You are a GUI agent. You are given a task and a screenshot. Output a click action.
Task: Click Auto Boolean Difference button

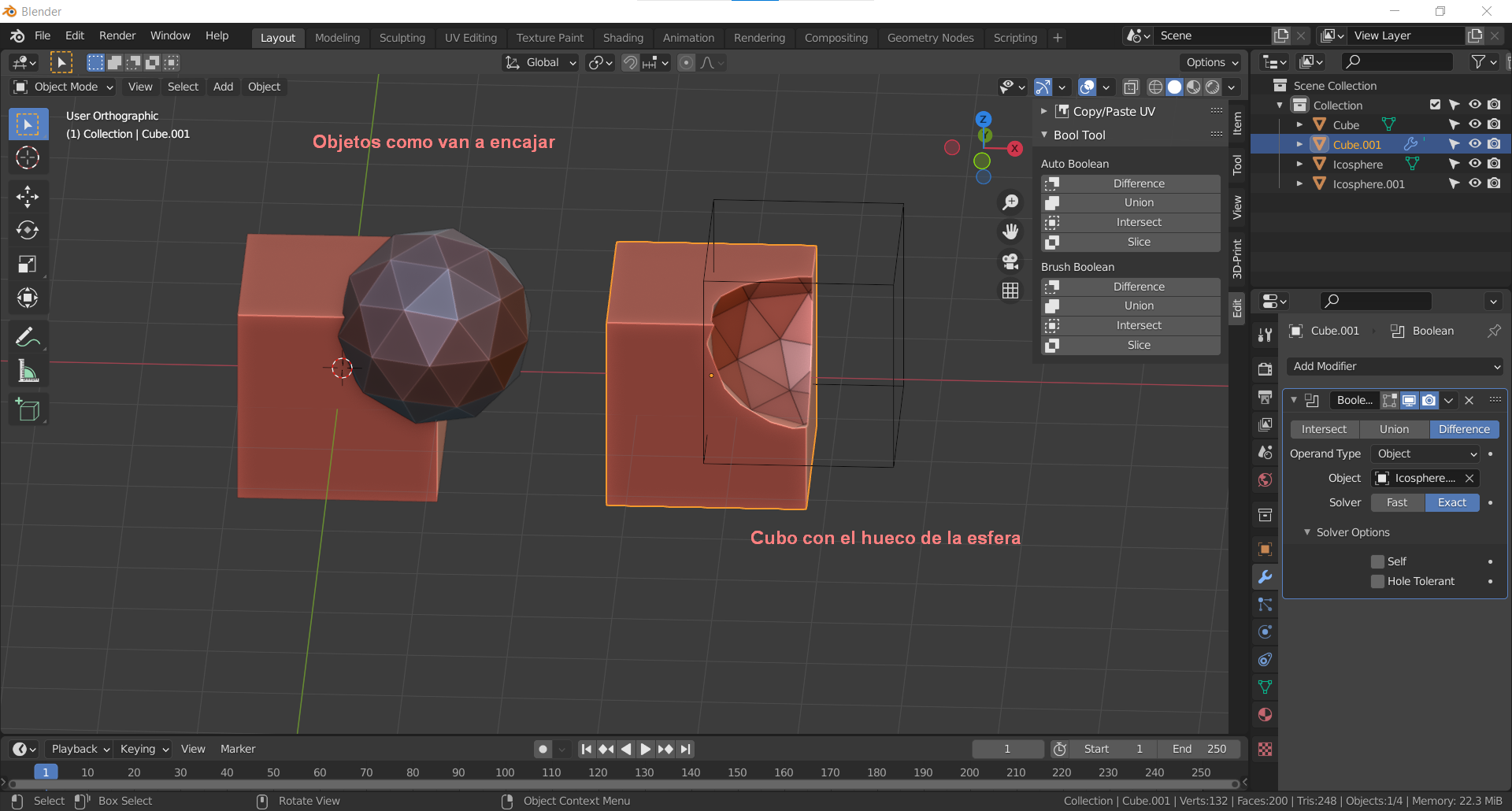[1131, 183]
